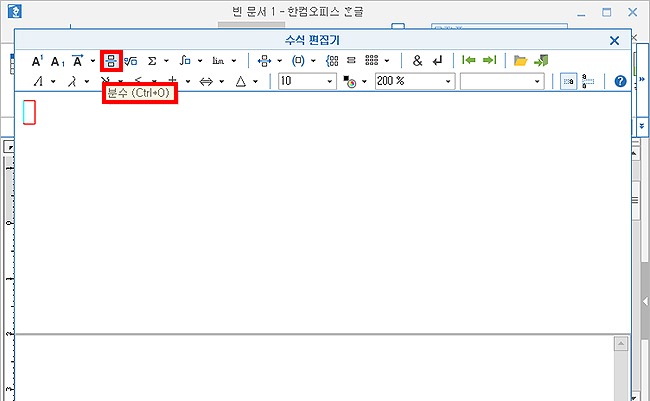650x401 pixels.
Task: Click the matrix grid icon
Action: (371, 61)
